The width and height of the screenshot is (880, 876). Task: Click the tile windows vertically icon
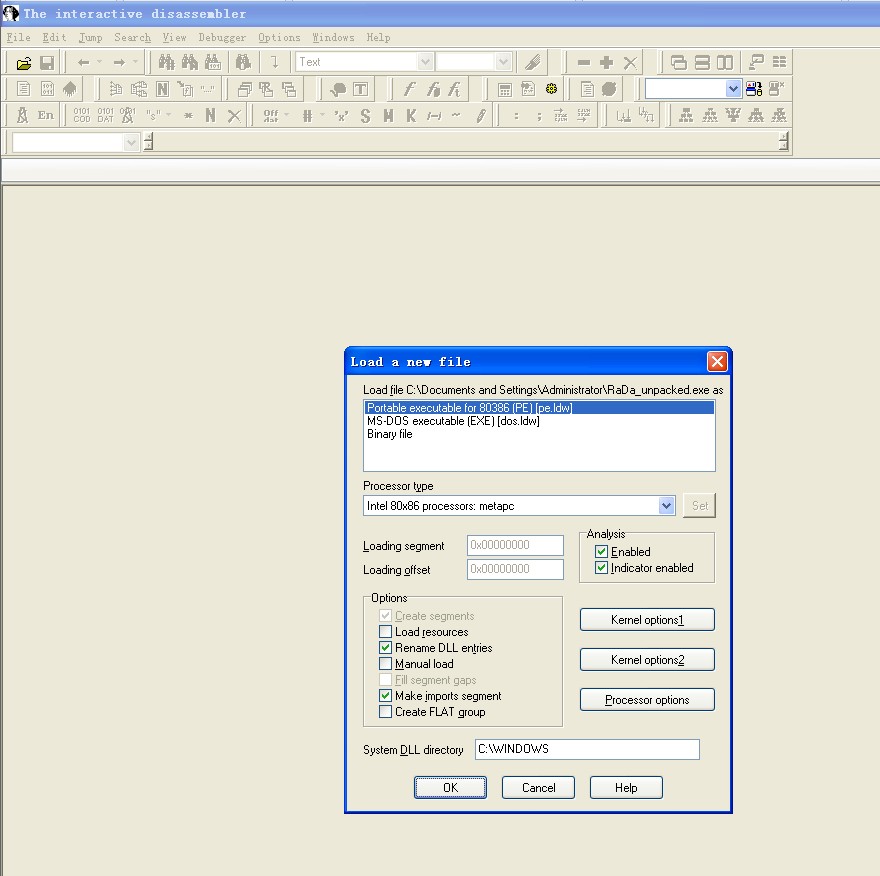pos(725,62)
